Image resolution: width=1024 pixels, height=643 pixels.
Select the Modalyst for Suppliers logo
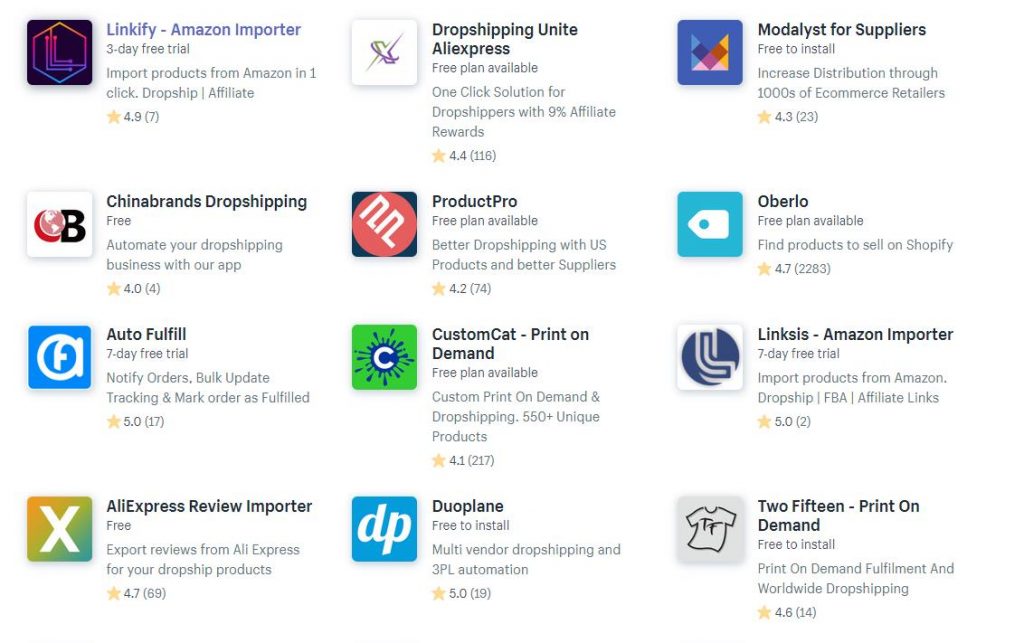pyautogui.click(x=710, y=52)
